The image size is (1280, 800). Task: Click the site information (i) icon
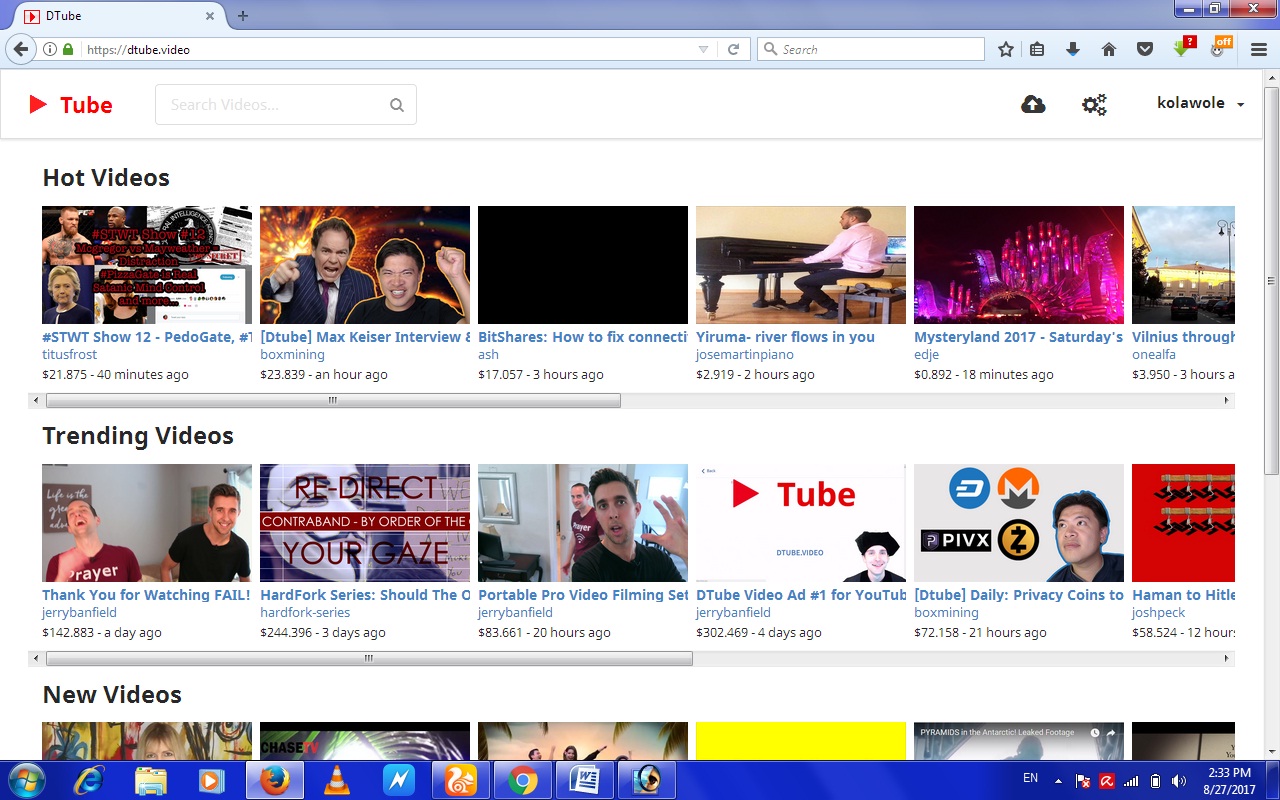(x=49, y=49)
